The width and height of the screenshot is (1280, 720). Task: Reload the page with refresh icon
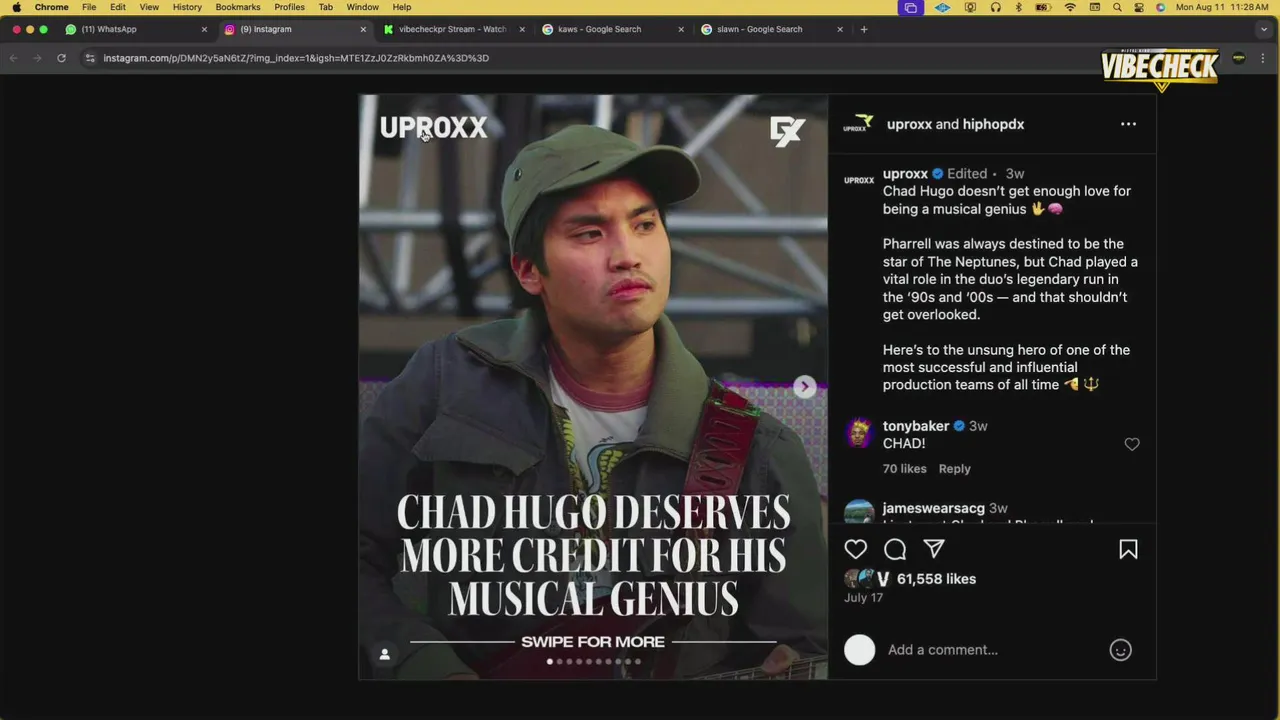[x=61, y=58]
